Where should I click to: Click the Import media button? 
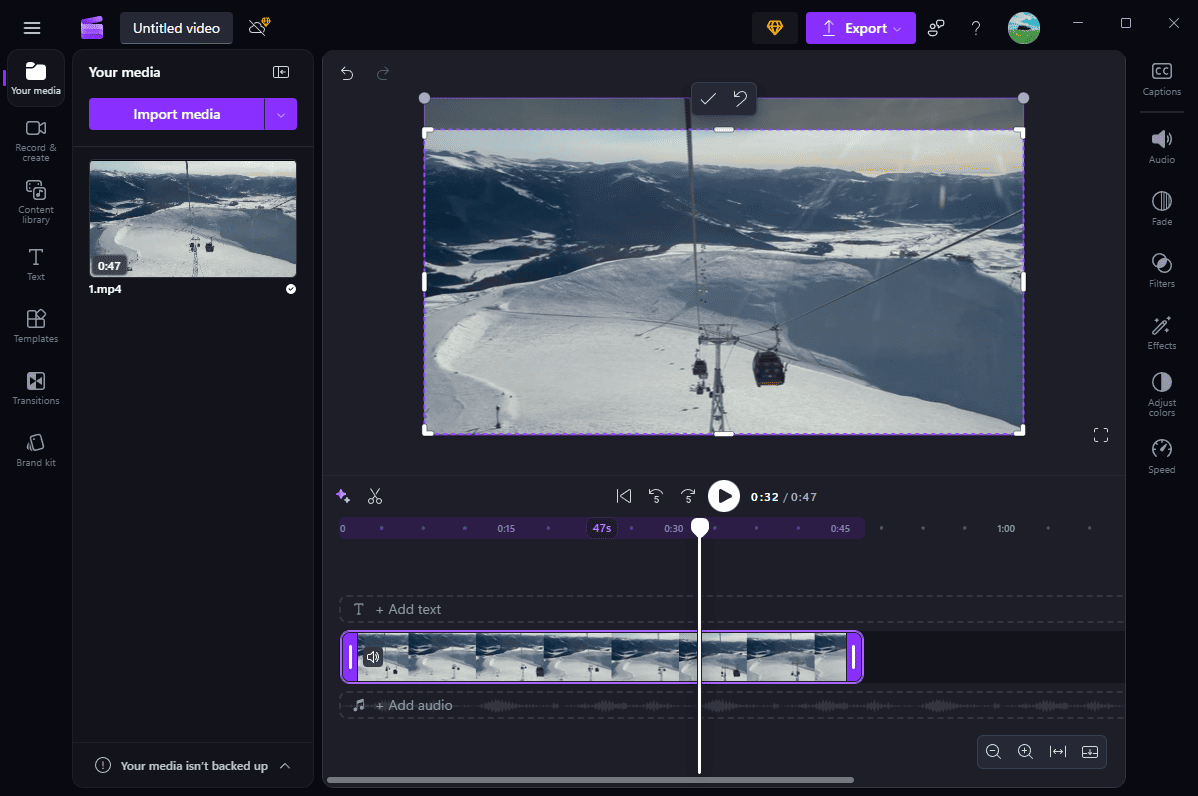click(177, 114)
